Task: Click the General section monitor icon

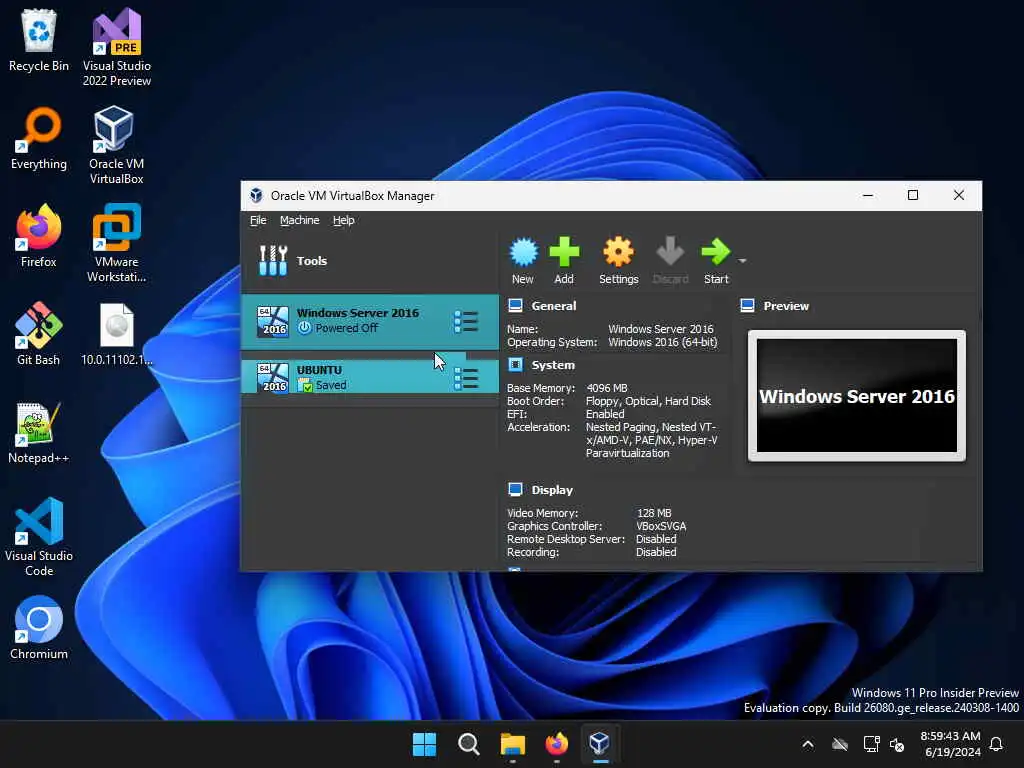Action: [x=515, y=305]
